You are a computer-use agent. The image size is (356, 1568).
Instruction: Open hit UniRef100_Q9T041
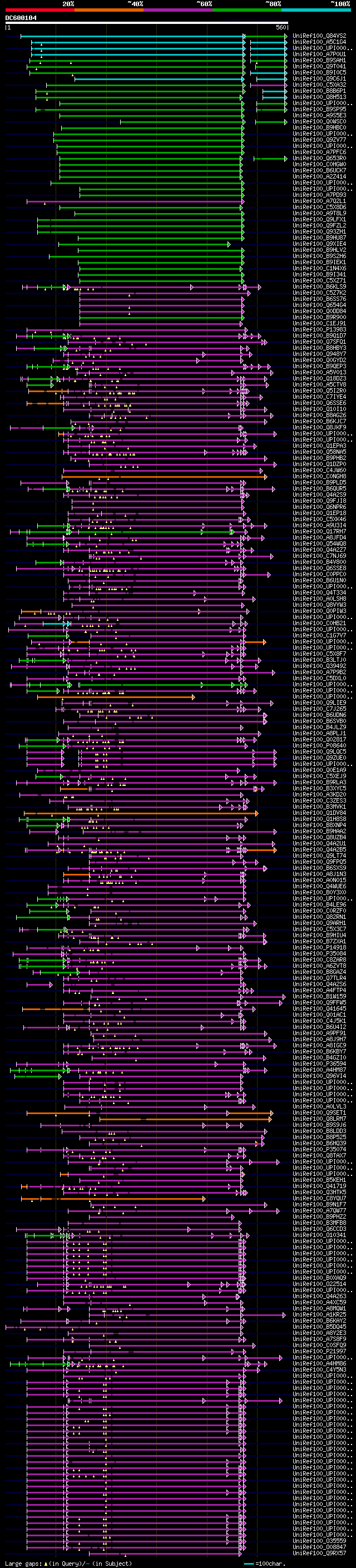(x=319, y=66)
